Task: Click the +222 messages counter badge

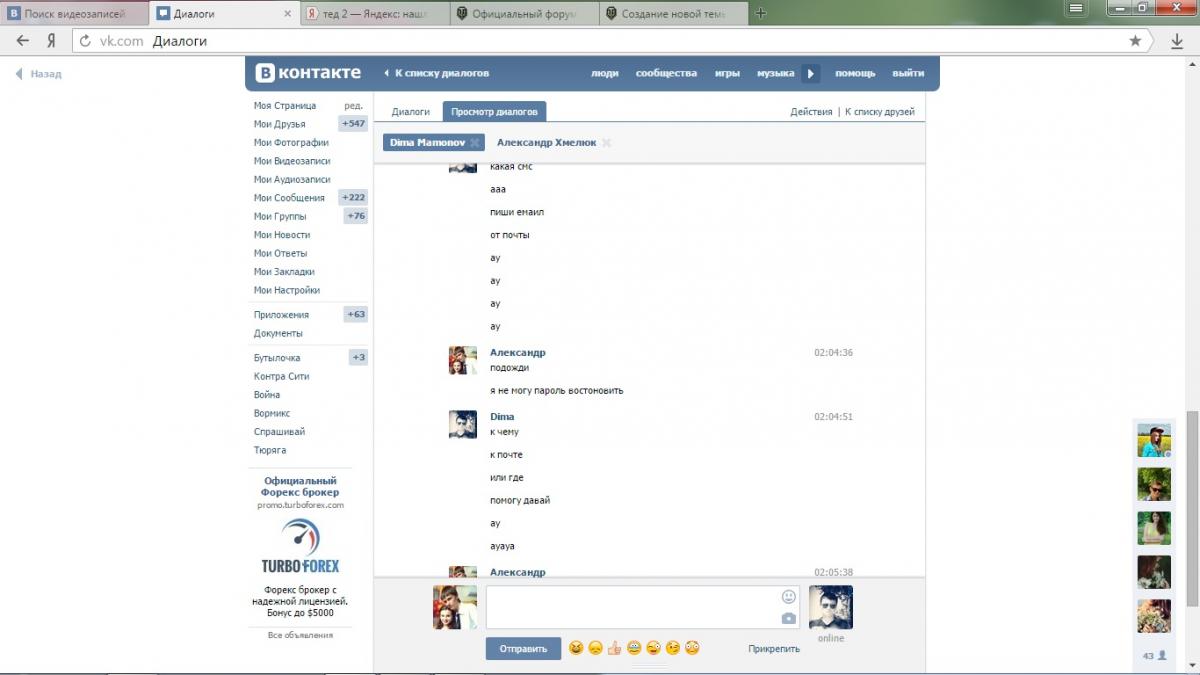Action: click(x=353, y=198)
